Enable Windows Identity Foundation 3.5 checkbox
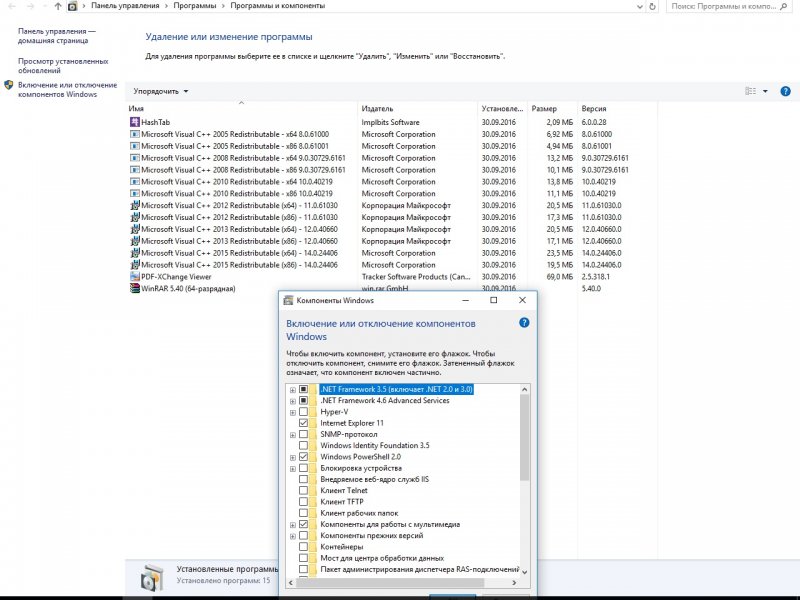The image size is (800, 600). [x=304, y=445]
